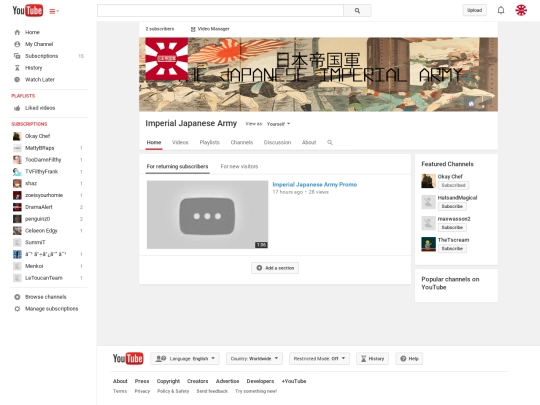The height and width of the screenshot is (405, 540).
Task: Click the channel search magnifier icon
Action: coord(330,143)
